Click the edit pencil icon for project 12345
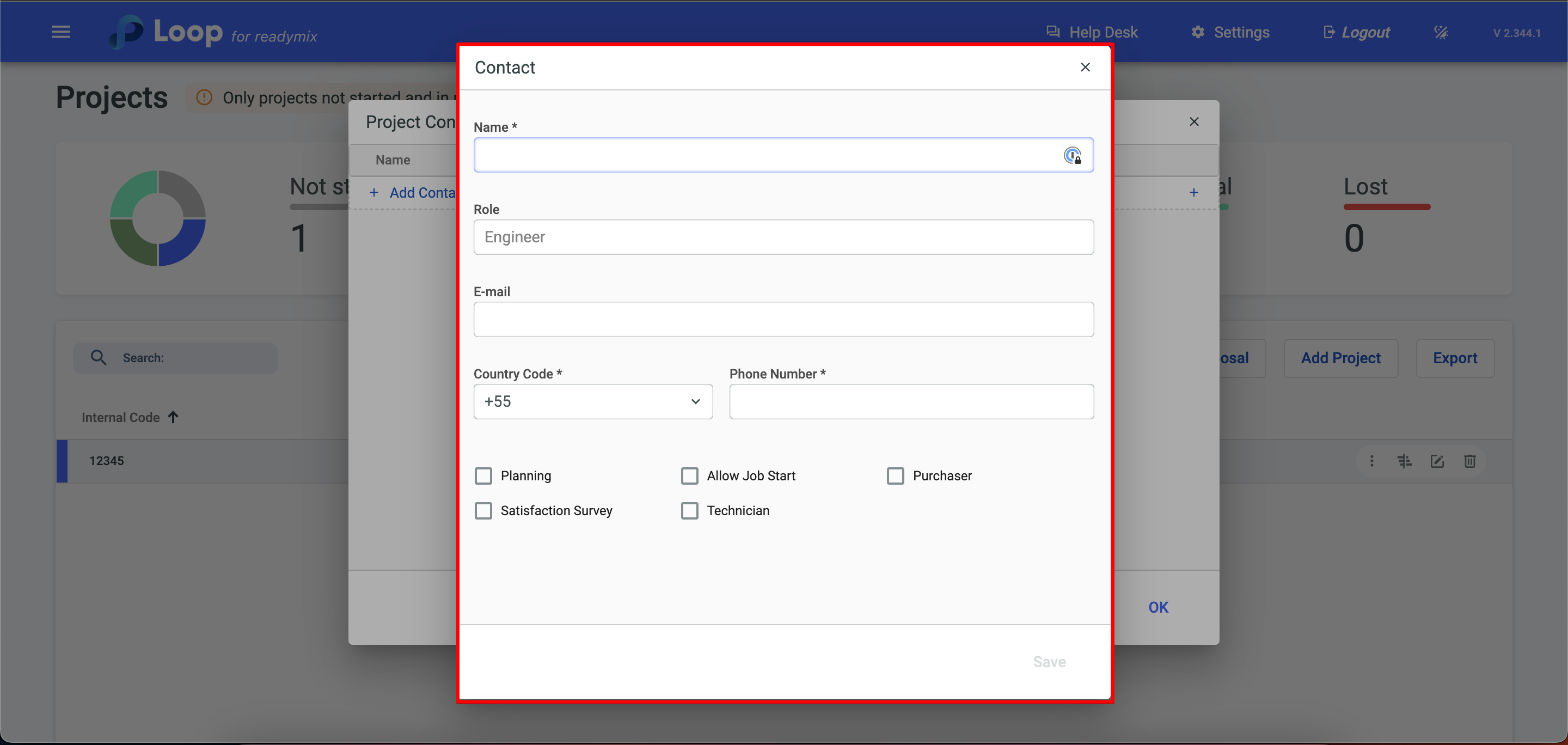This screenshot has height=745, width=1568. point(1437,461)
